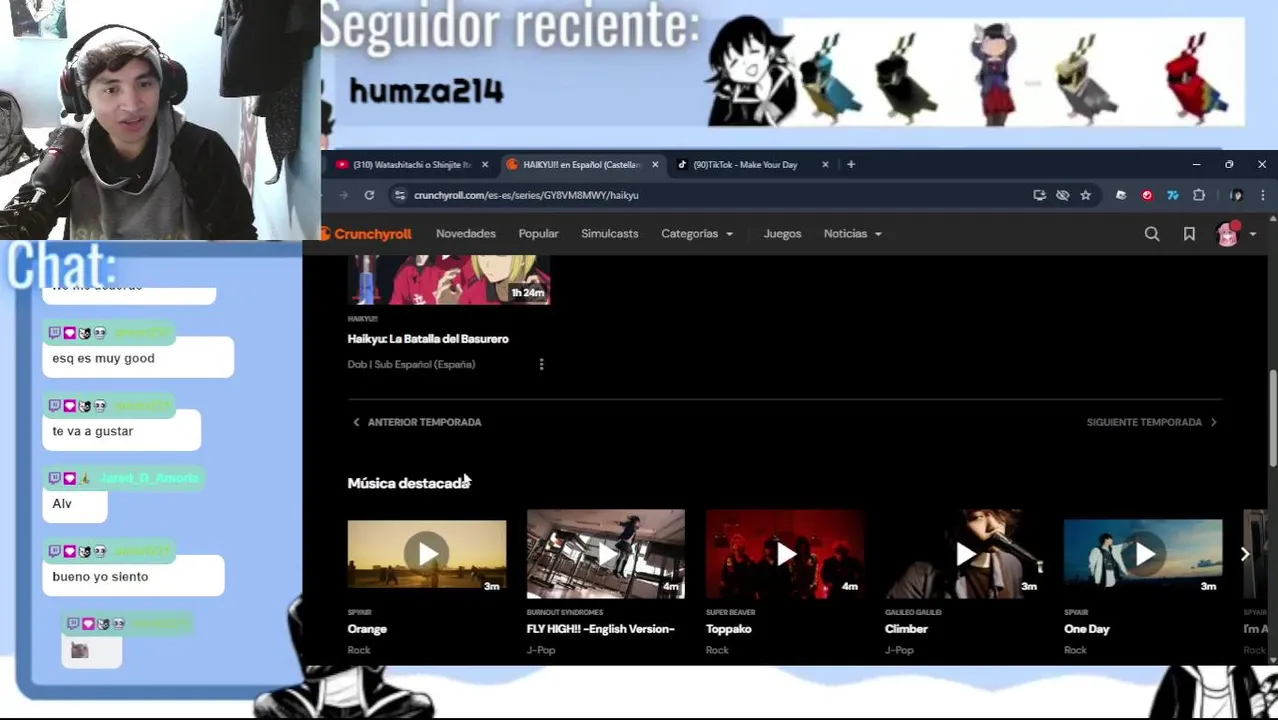Viewport: 1278px width, 720px height.
Task: Open the red circular extension icon
Action: [1147, 195]
